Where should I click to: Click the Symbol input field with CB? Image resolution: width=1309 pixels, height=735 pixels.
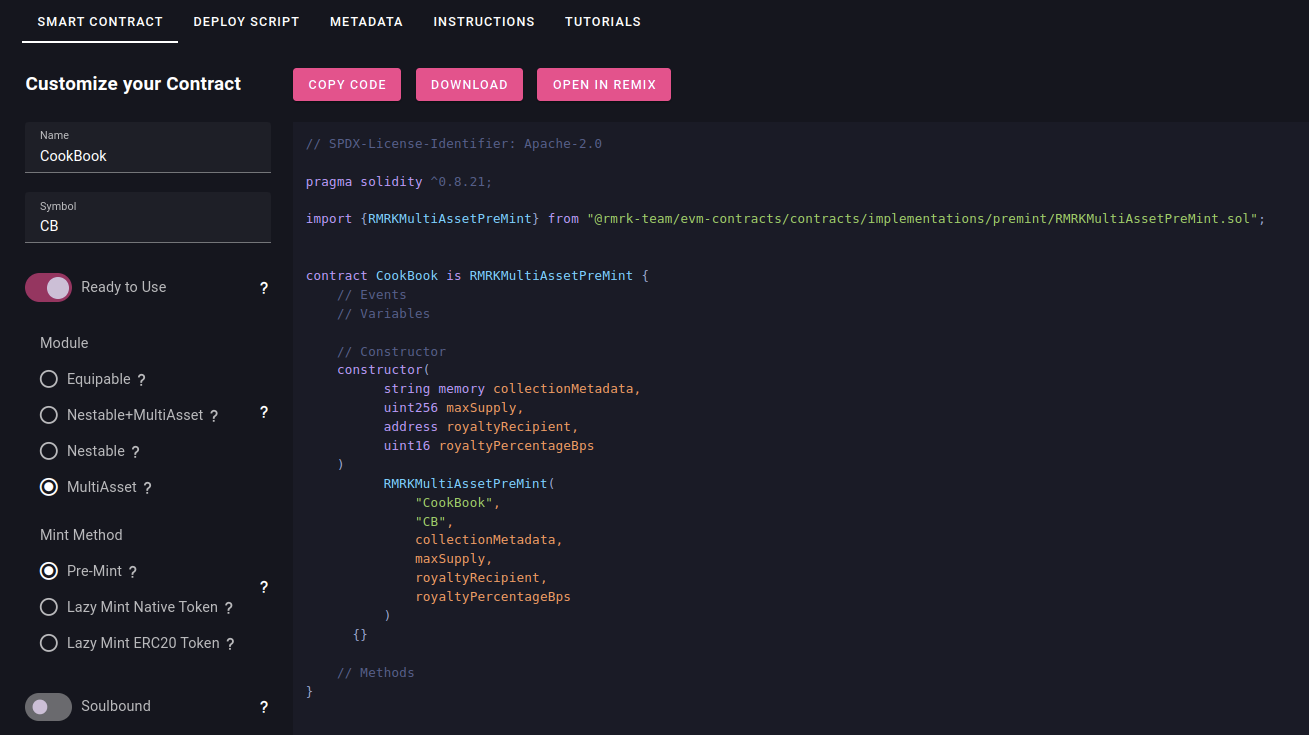148,226
